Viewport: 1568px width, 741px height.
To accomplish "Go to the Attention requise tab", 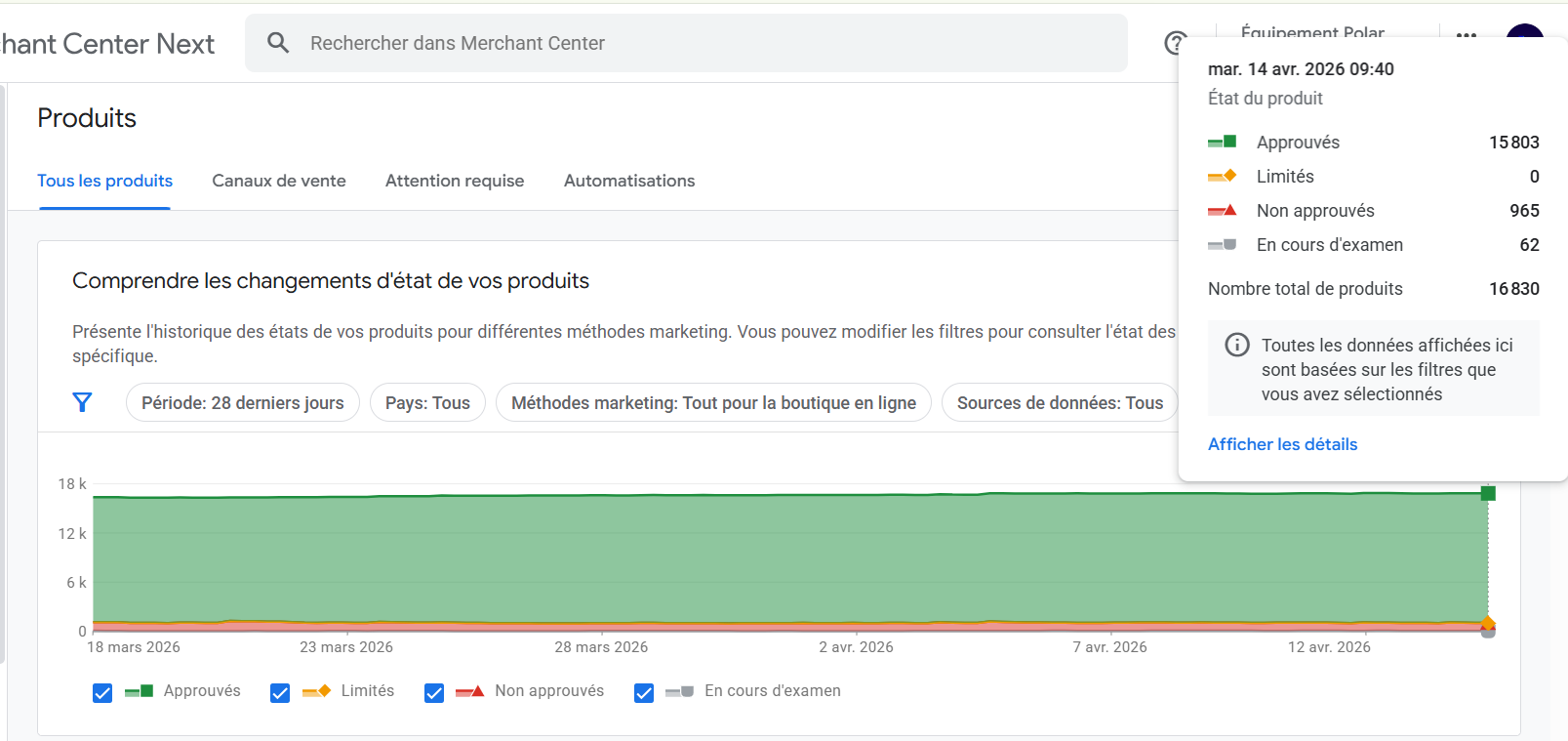I will pos(455,181).
